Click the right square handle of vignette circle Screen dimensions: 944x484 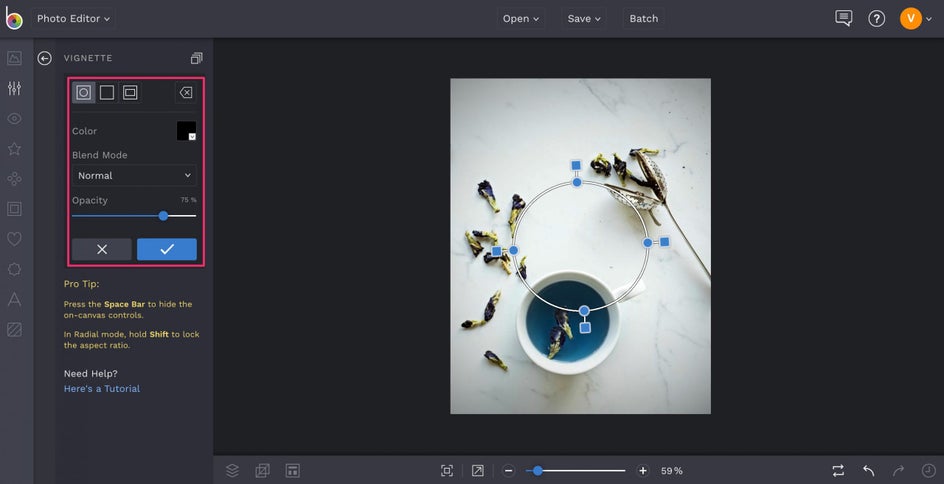(x=665, y=242)
